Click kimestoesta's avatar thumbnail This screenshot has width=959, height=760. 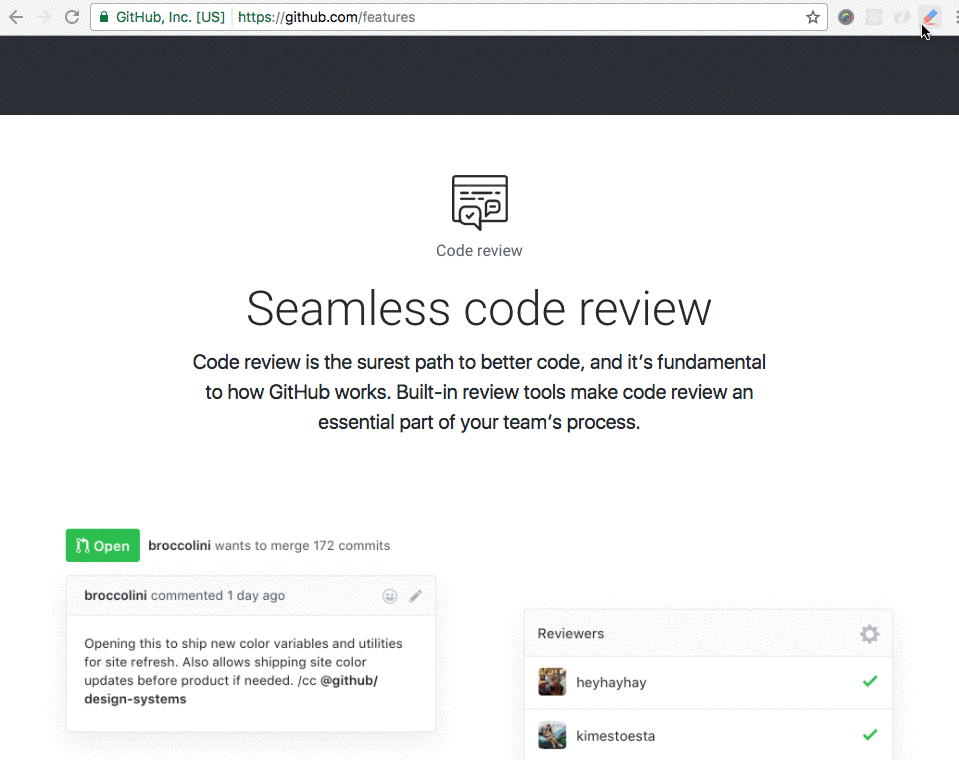(x=552, y=736)
